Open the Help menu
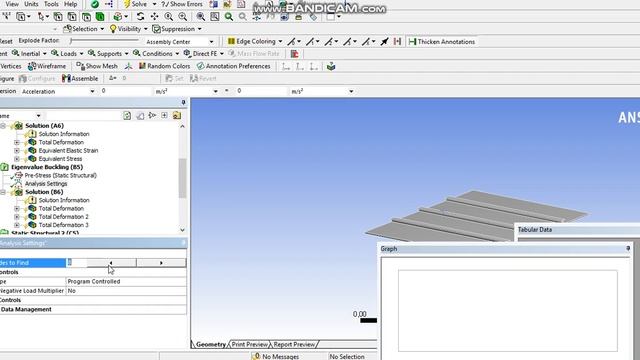Screen dimensions: 640x360 pos(70,4)
